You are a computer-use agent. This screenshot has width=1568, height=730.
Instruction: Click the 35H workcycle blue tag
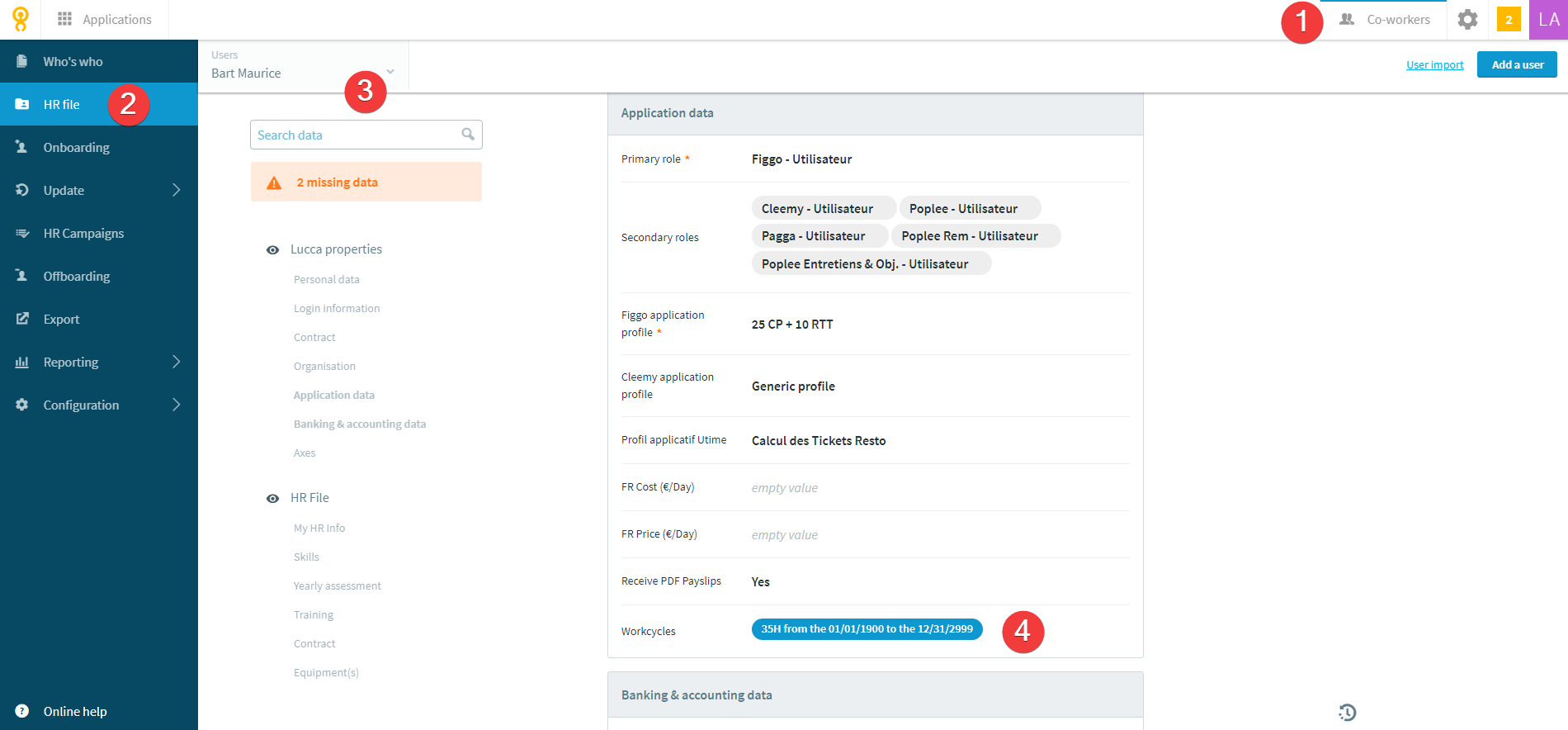[x=867, y=628]
